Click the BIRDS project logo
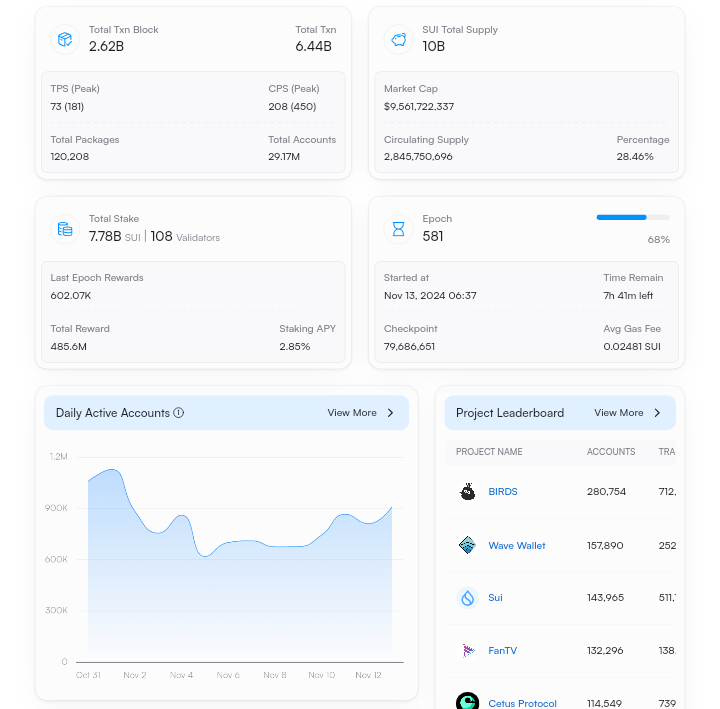This screenshot has width=720, height=709. [467, 491]
